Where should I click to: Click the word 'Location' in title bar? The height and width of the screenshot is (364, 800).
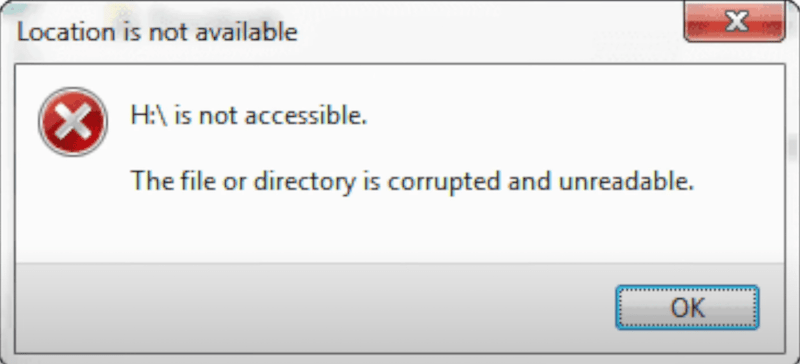click(66, 32)
